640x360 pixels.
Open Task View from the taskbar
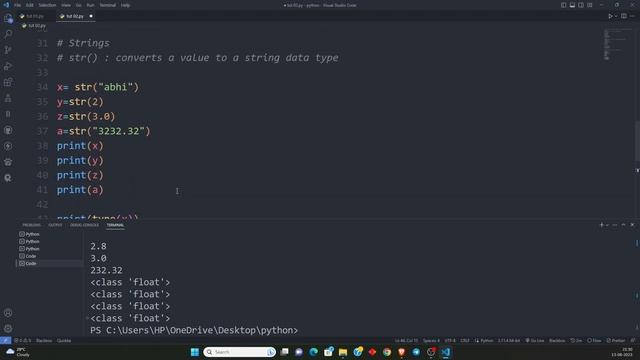(284, 352)
